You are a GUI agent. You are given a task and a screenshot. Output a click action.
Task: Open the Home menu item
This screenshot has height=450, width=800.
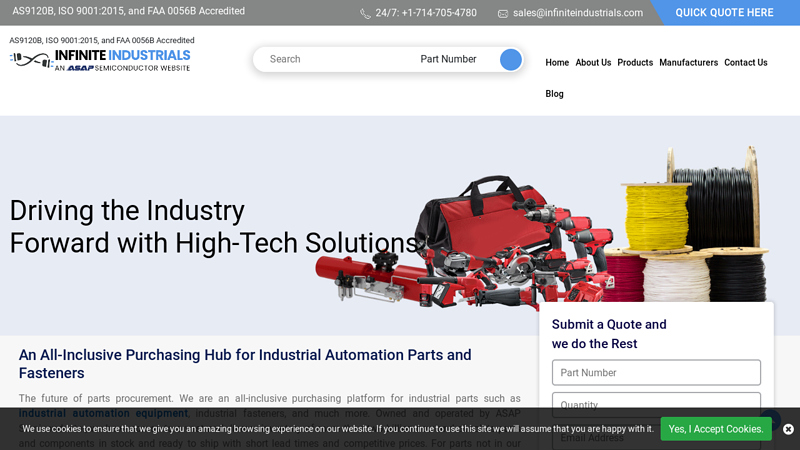point(557,63)
